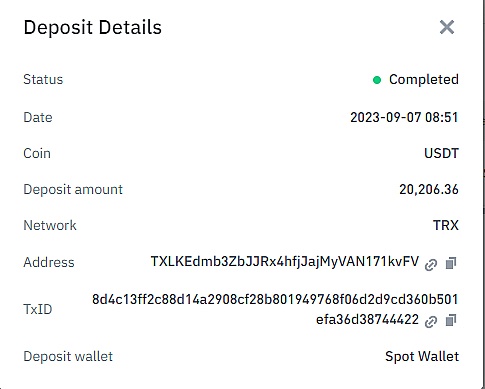The height and width of the screenshot is (389, 485).
Task: Select the Completed status text
Action: [x=424, y=79]
